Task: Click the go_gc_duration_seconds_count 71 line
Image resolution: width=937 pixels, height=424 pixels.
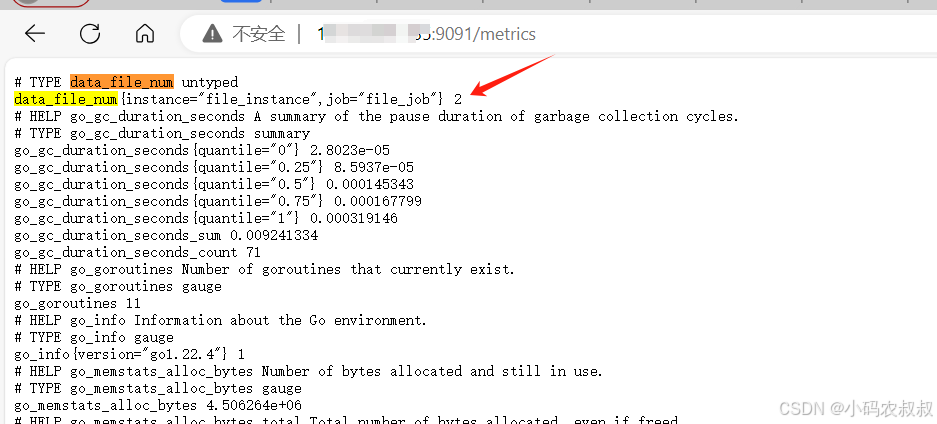Action: [137, 252]
